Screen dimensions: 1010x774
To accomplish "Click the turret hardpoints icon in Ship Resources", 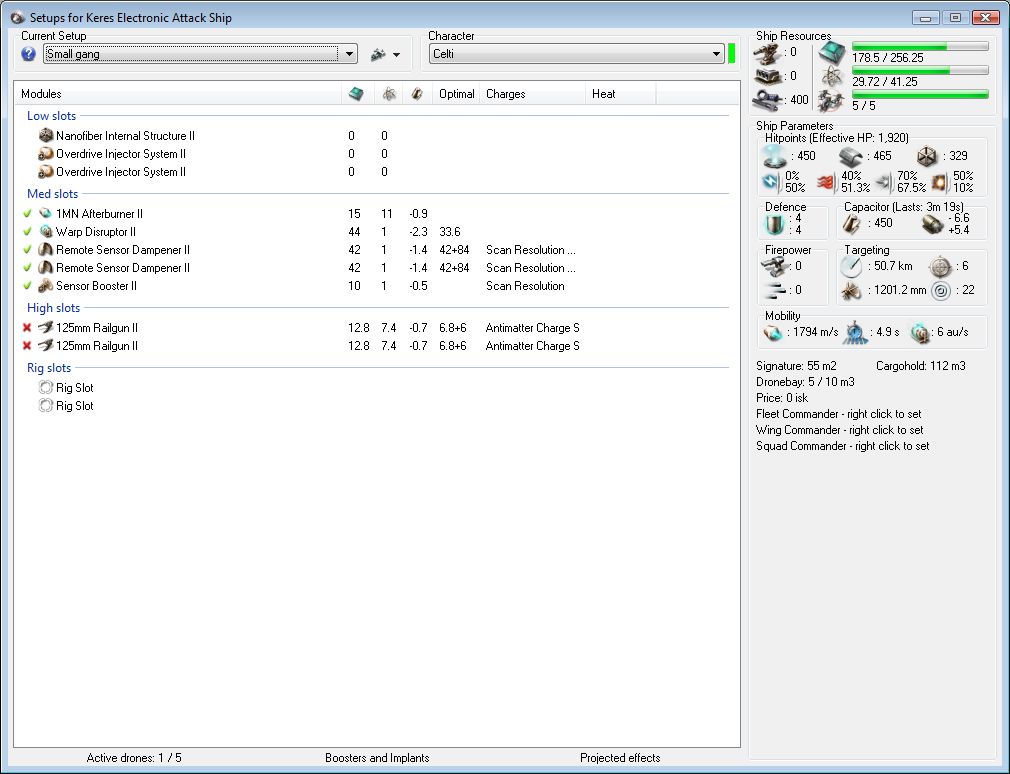I will 768,53.
